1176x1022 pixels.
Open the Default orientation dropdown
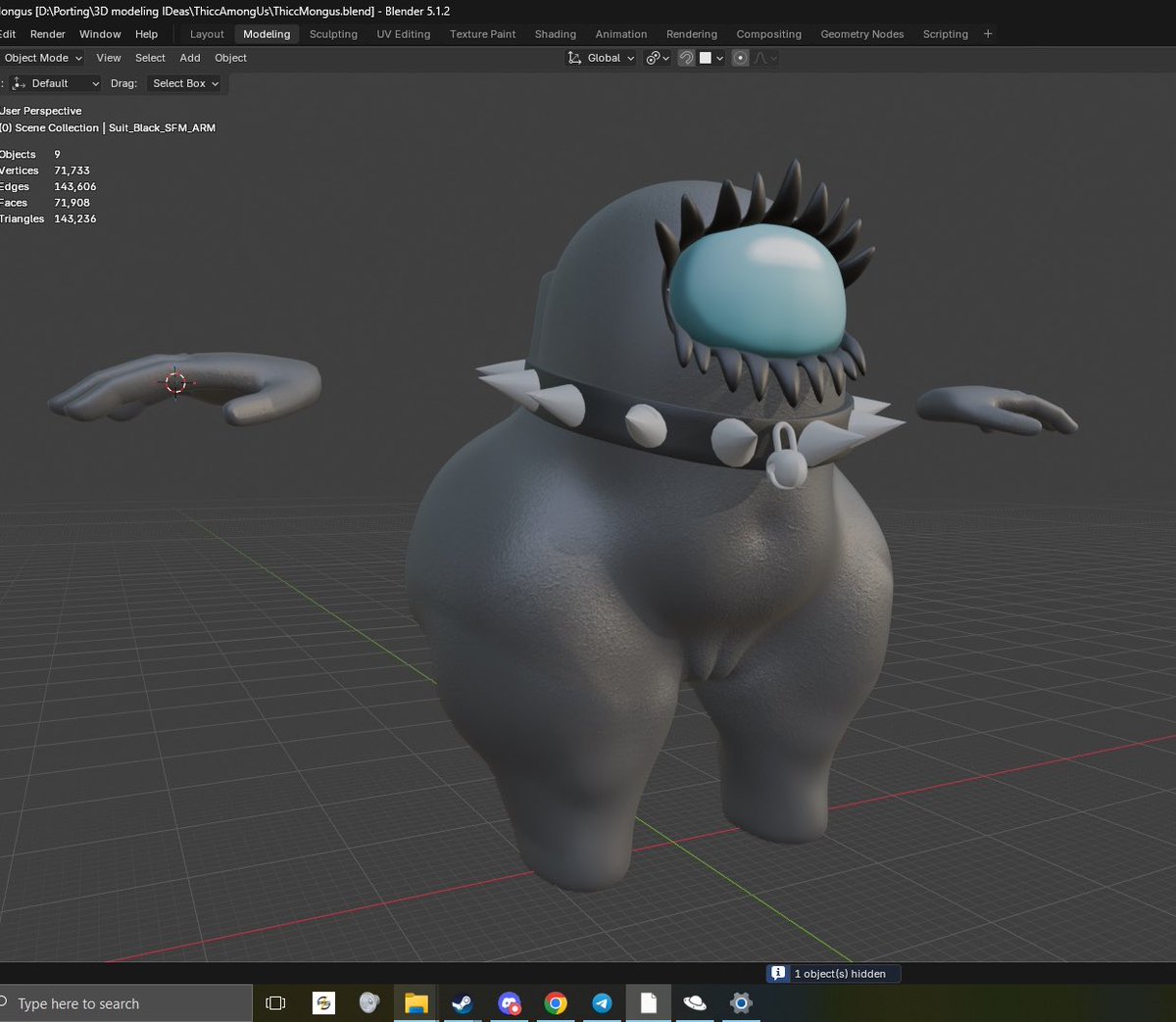point(56,83)
